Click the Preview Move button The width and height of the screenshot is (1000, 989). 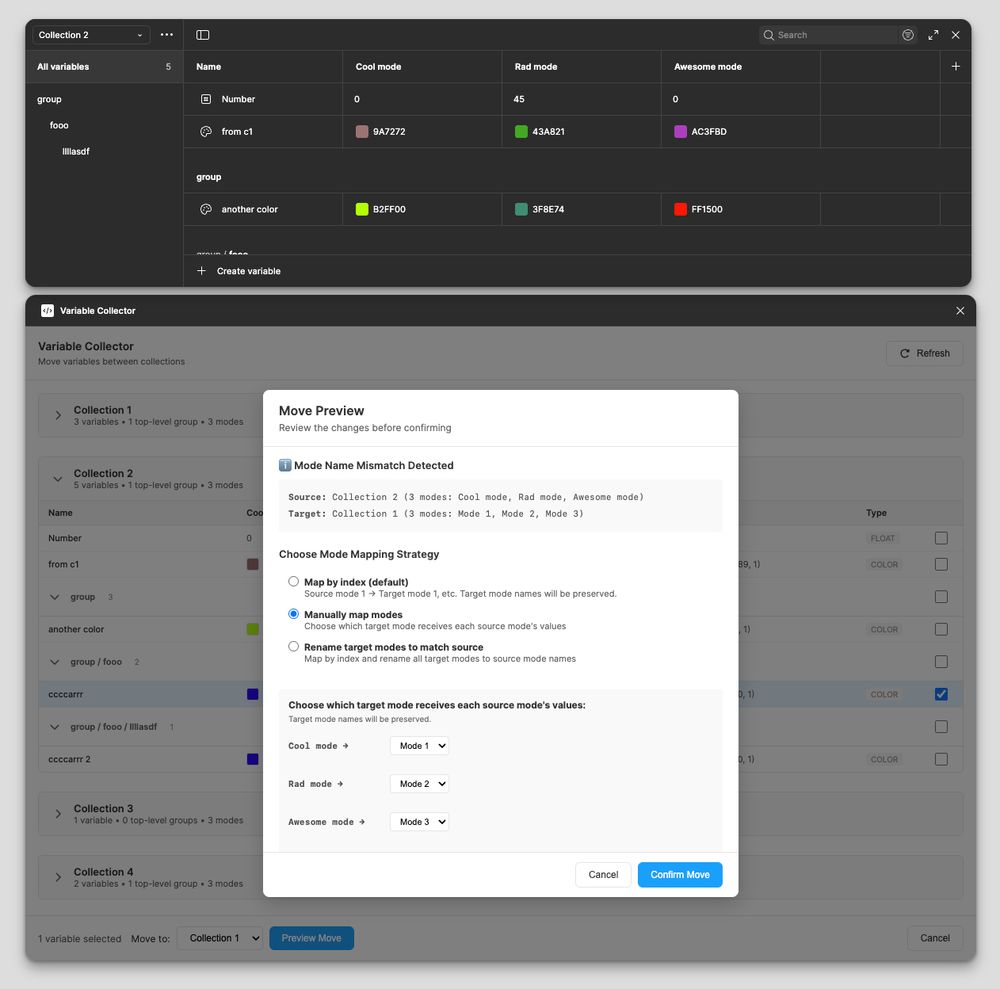tap(311, 938)
